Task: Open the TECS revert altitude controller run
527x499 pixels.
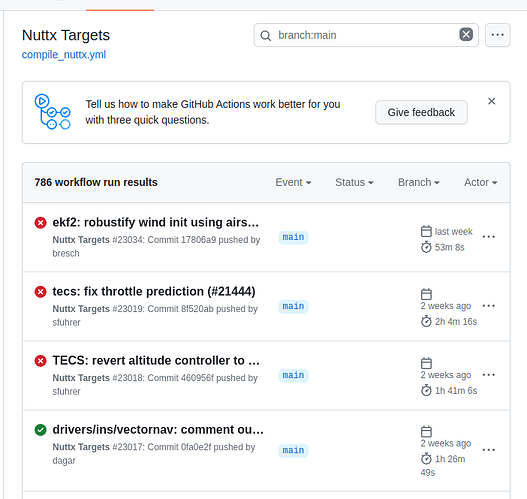Action: [156, 360]
